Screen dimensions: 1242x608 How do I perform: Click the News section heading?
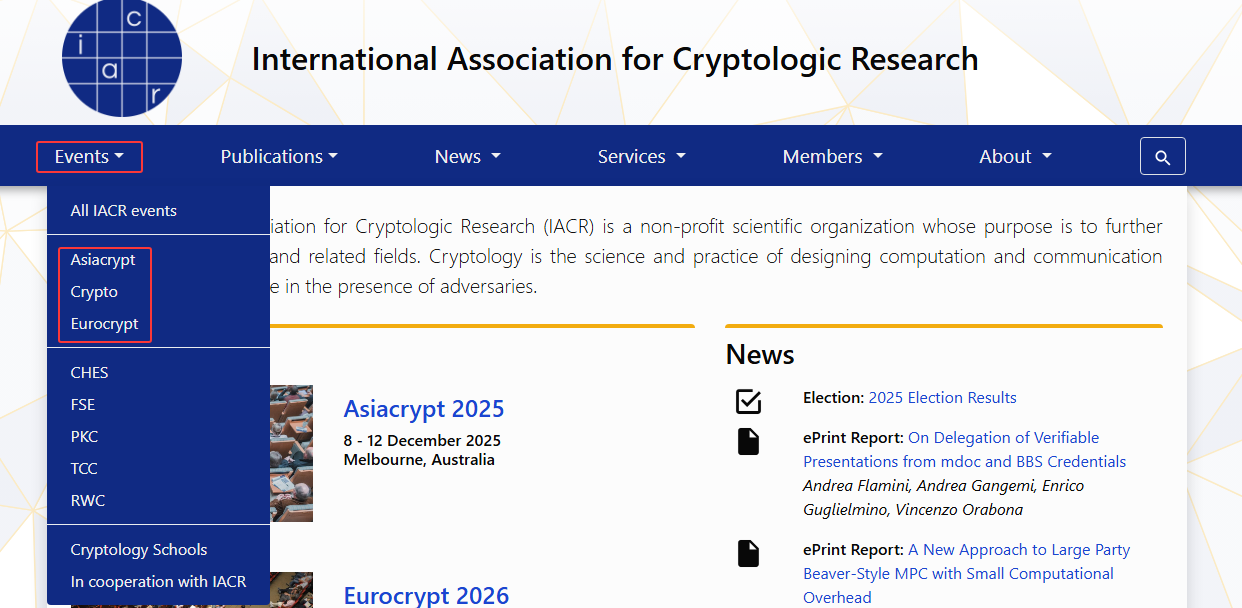click(x=760, y=355)
